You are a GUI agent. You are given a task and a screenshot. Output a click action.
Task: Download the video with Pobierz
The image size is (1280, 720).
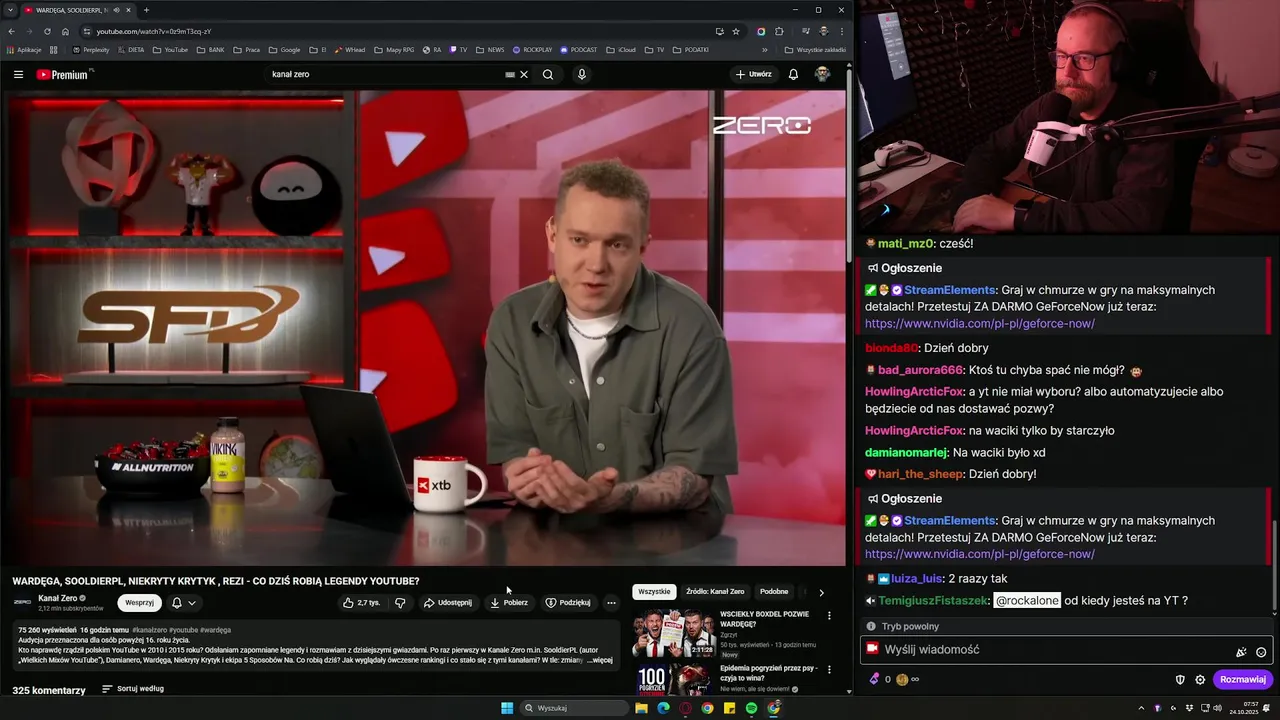(509, 603)
